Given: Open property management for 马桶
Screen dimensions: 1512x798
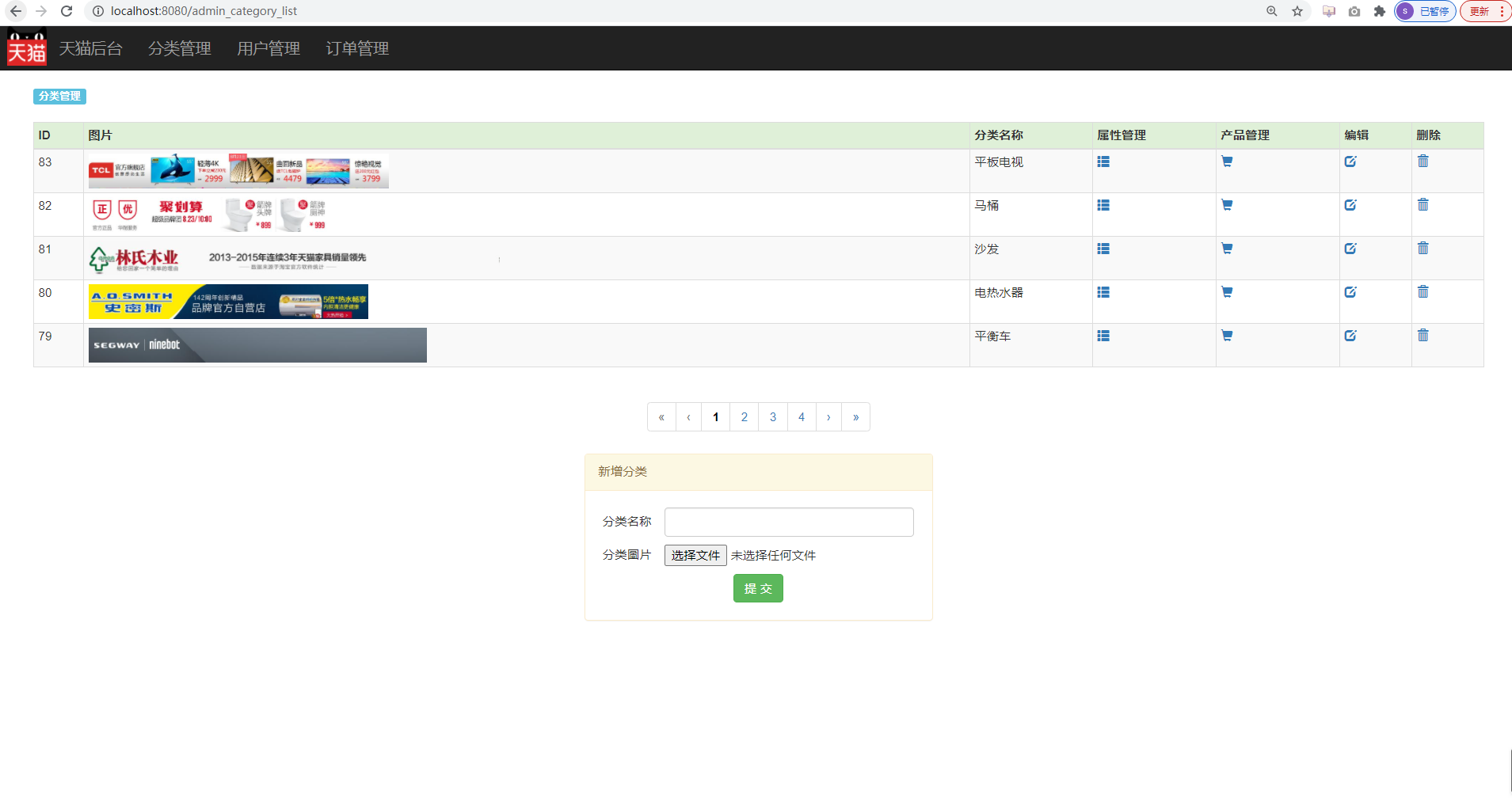Looking at the screenshot, I should point(1103,205).
